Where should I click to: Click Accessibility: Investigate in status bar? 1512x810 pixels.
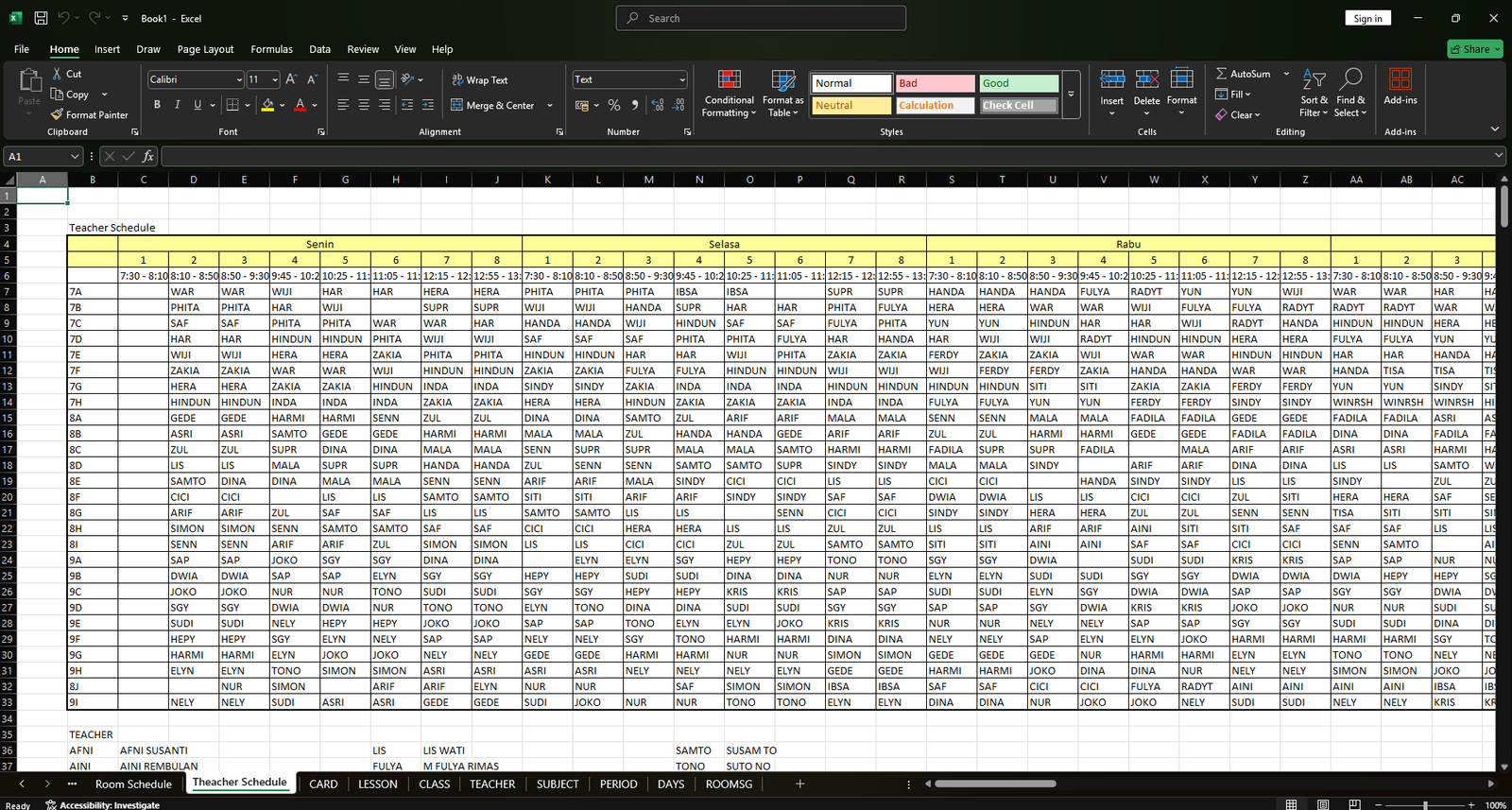[102, 805]
